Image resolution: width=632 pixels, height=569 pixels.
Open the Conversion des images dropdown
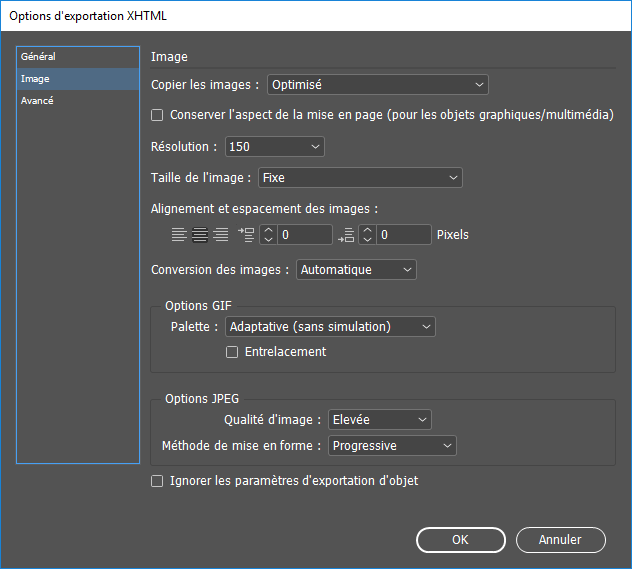(x=356, y=270)
